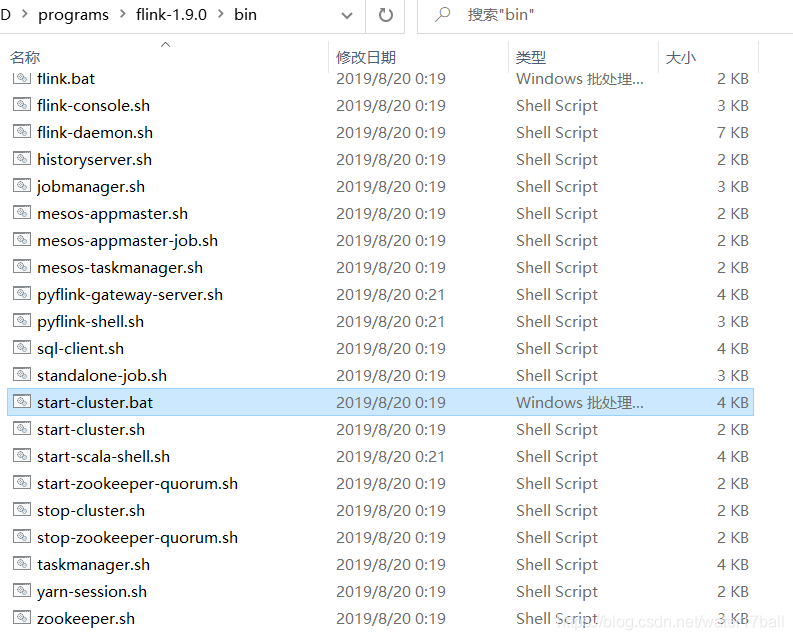Click the start-cluster.sh file icon
The height and width of the screenshot is (640, 793).
22,429
